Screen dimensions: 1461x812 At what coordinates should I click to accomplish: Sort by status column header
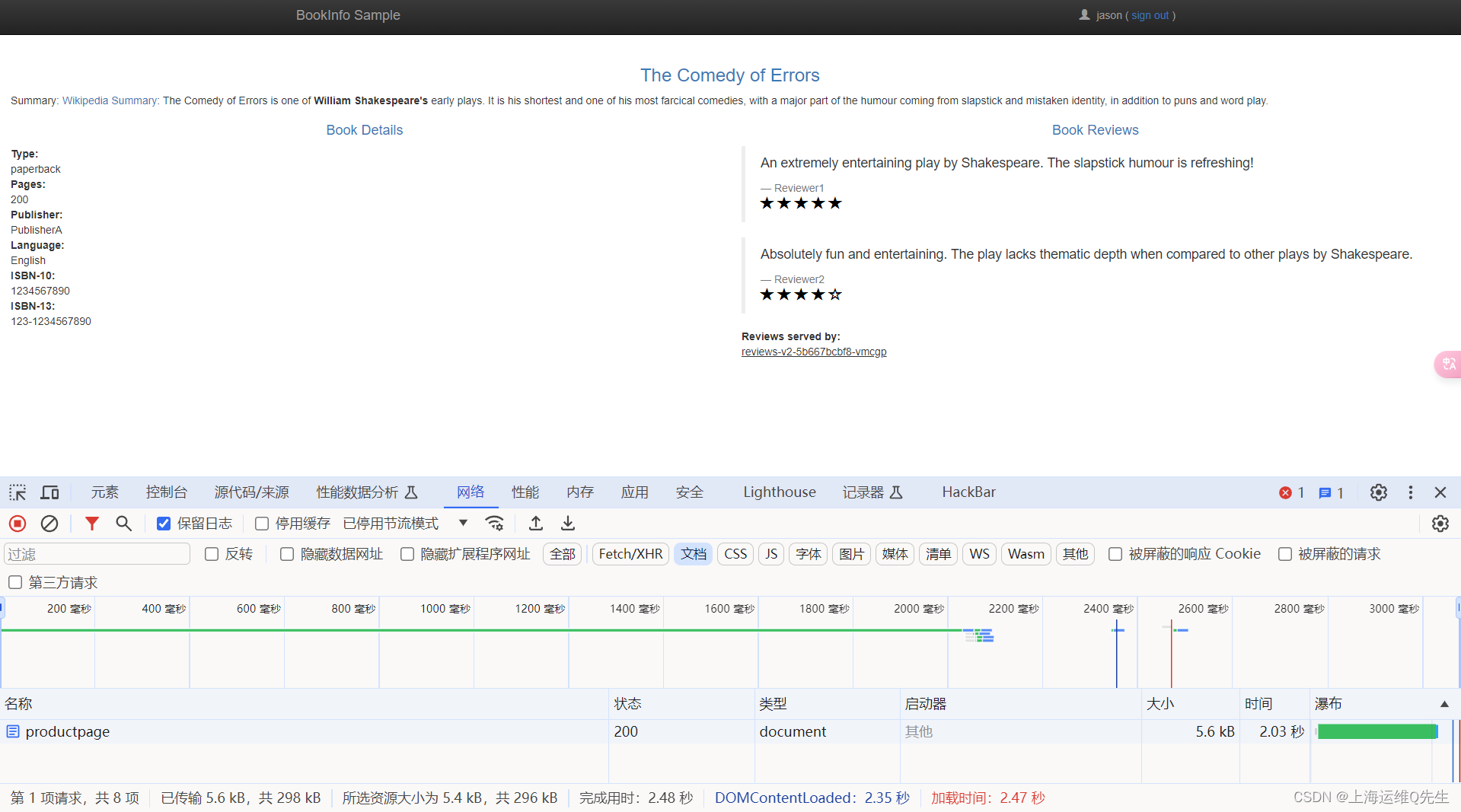pyautogui.click(x=681, y=704)
